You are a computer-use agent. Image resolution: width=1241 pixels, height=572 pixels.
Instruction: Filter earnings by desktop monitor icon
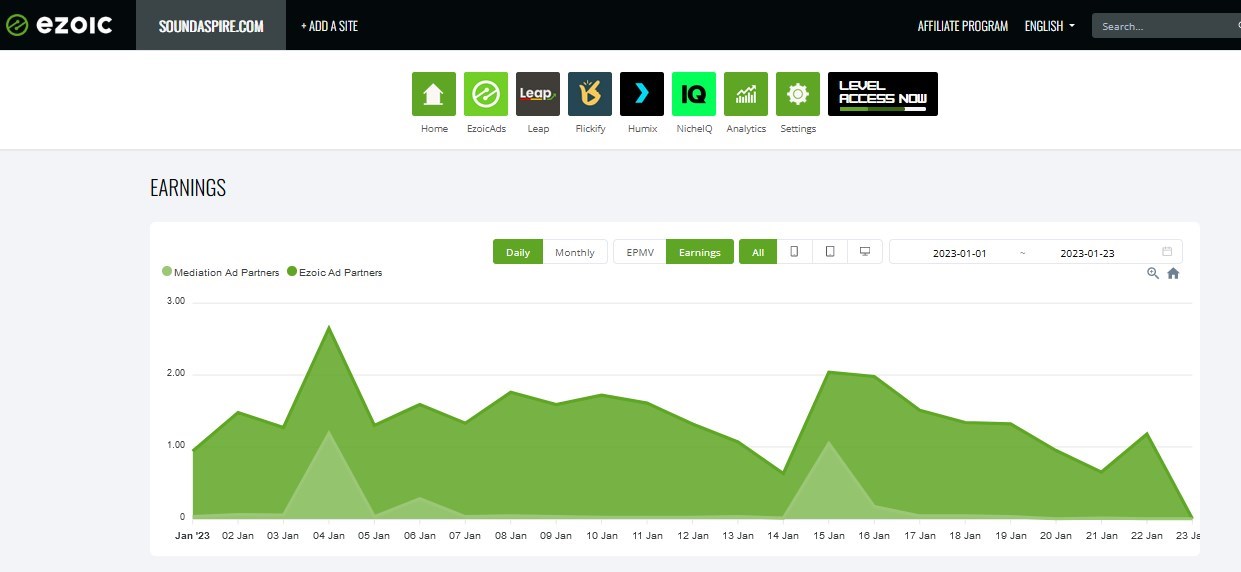pos(865,252)
